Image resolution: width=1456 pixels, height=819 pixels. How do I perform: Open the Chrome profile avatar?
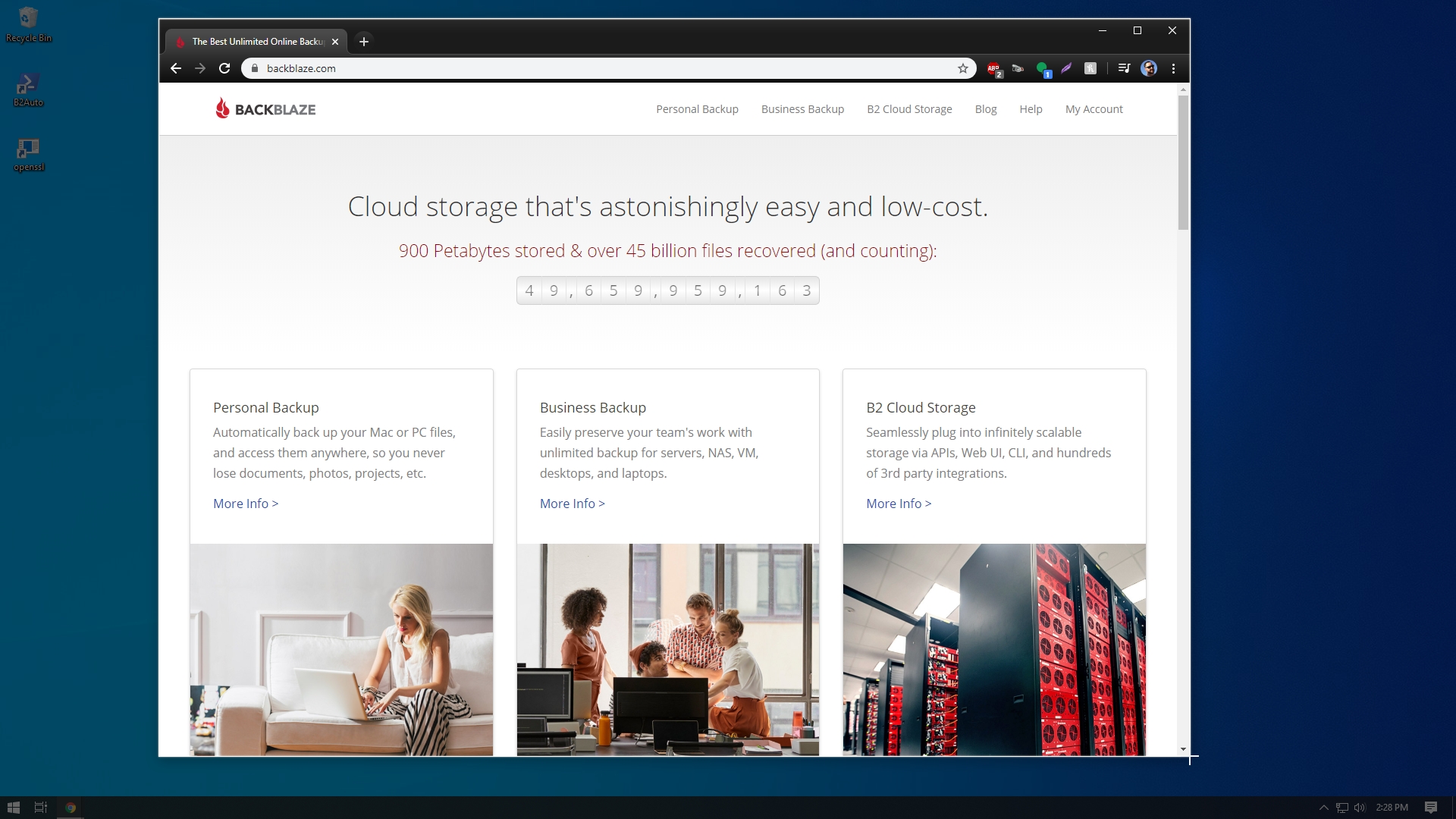point(1149,68)
